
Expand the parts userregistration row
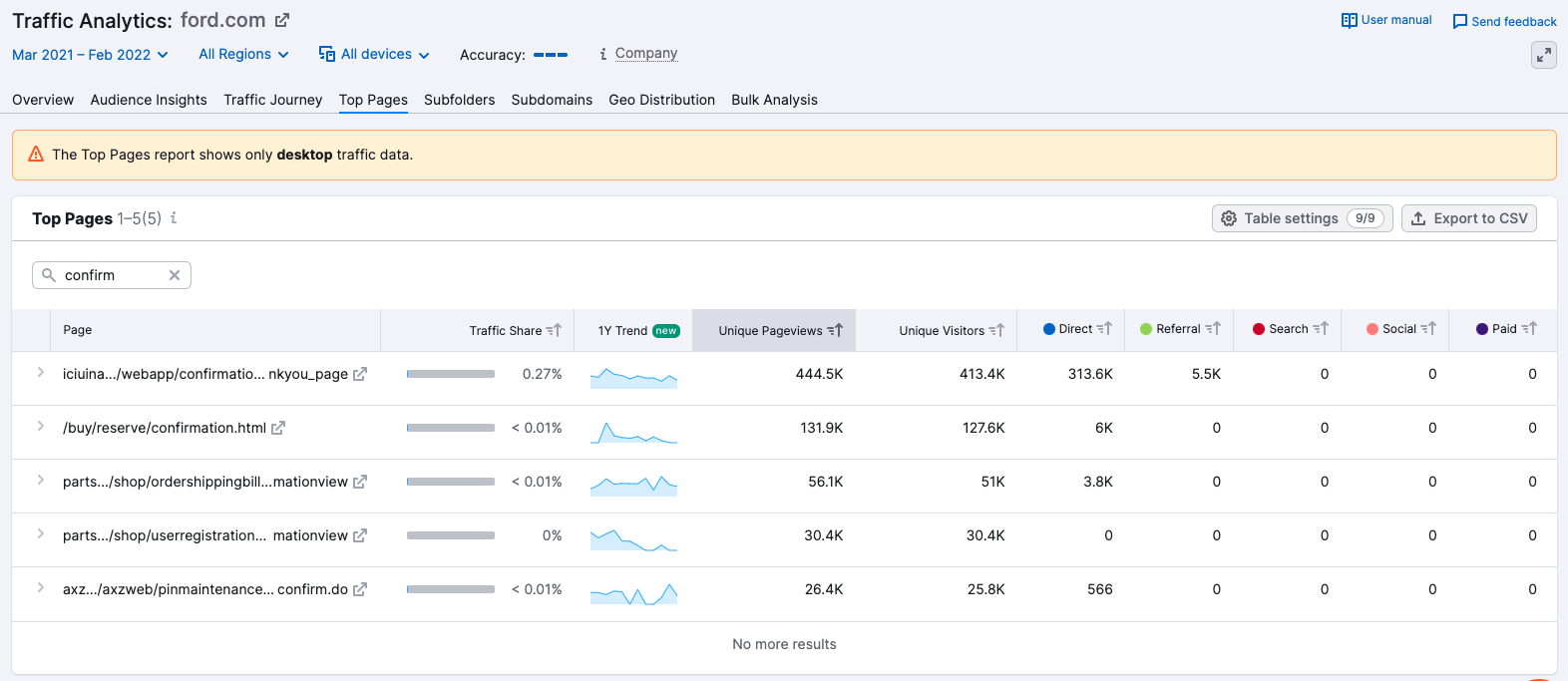click(x=40, y=534)
